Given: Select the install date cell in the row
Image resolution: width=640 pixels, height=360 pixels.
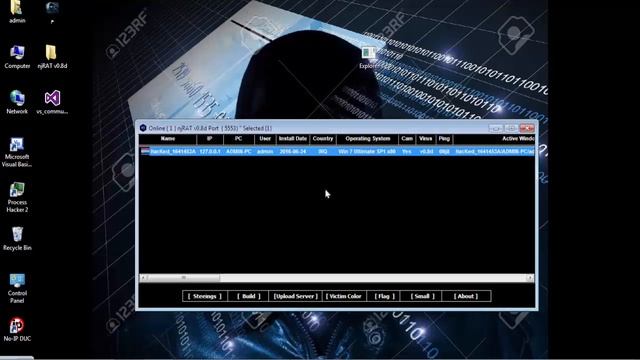Looking at the screenshot, I should click(293, 151).
